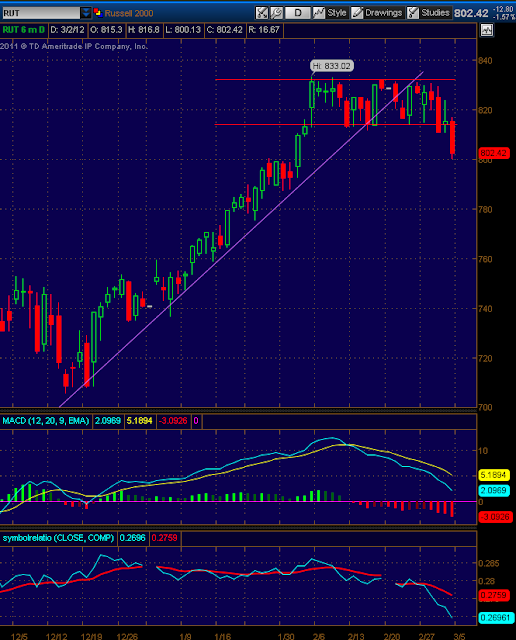Click the cyan 0.26961 axis marker

[x=495, y=618]
